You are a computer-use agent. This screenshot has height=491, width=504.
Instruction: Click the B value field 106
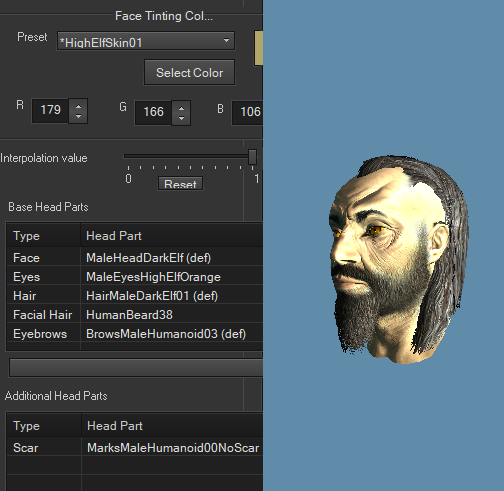tap(247, 113)
